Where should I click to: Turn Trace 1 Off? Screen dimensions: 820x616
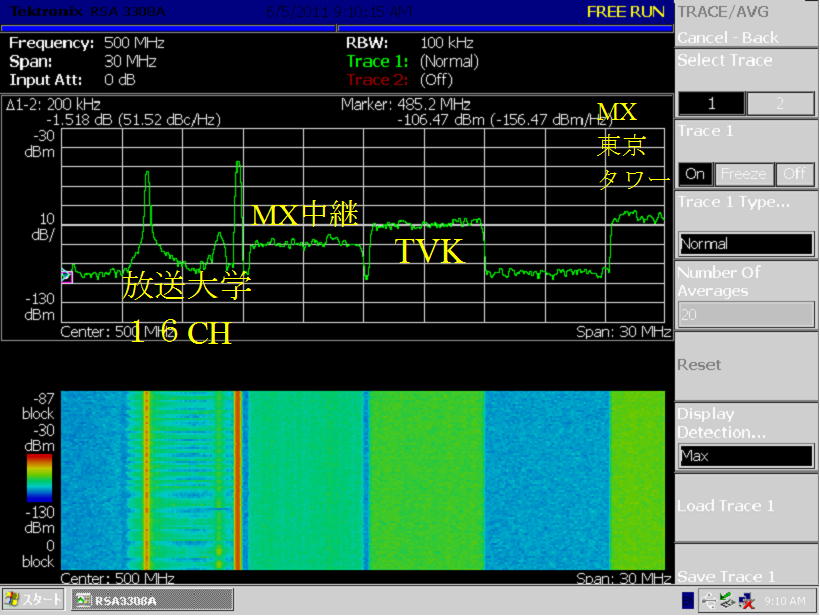tap(794, 174)
